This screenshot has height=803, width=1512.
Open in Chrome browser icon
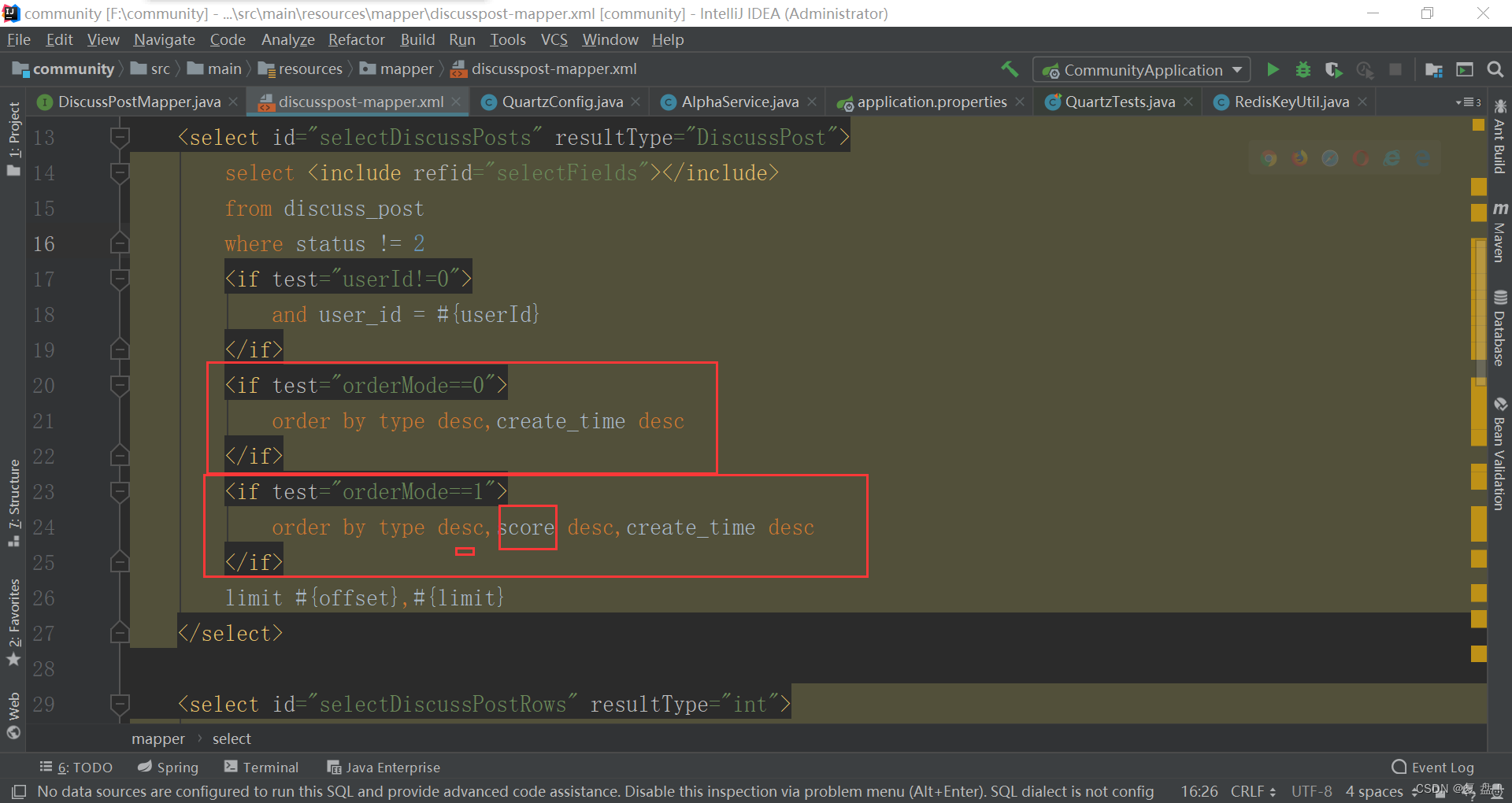click(x=1269, y=158)
